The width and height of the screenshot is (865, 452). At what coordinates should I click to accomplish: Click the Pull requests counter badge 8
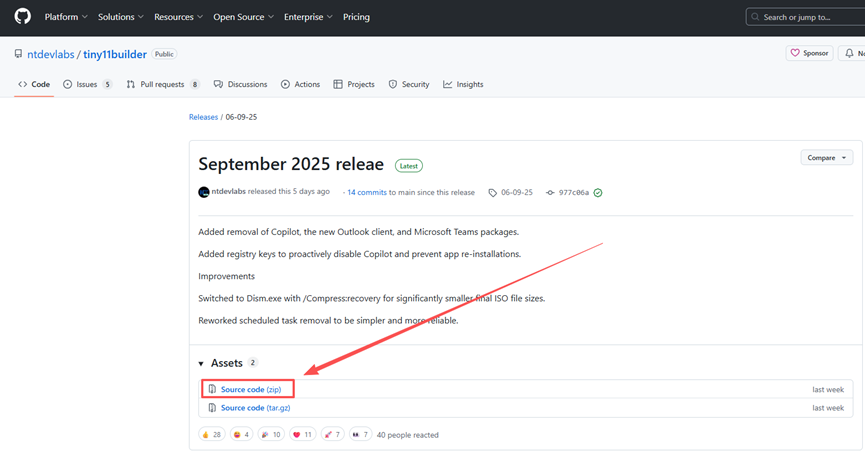pos(195,84)
